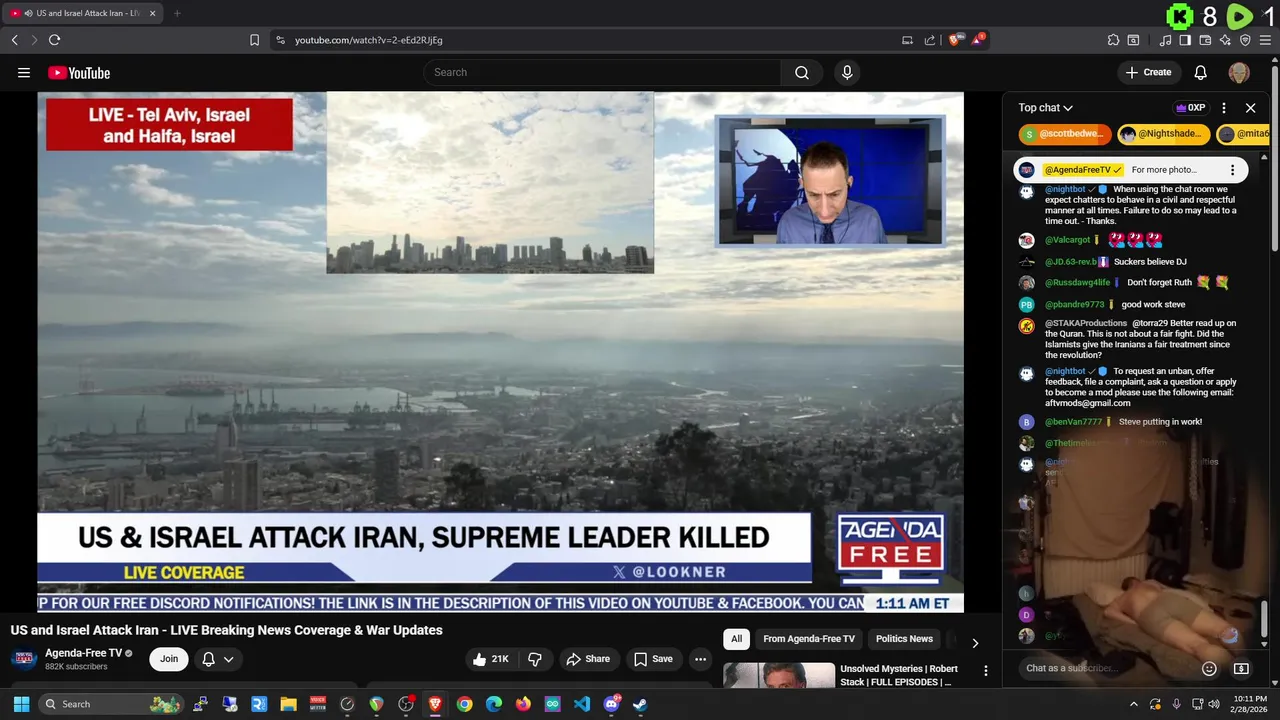Select the All filter chip
Screen dimensions: 1280x720
pyautogui.click(x=736, y=639)
